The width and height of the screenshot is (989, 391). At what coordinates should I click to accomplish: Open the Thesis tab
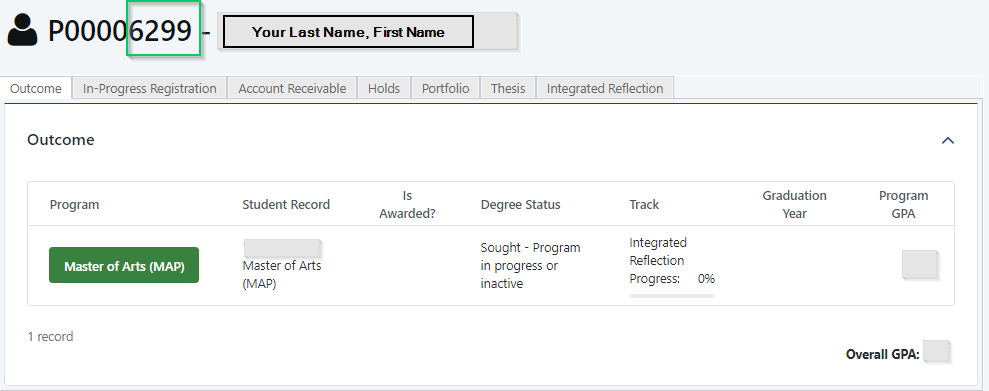(x=508, y=88)
